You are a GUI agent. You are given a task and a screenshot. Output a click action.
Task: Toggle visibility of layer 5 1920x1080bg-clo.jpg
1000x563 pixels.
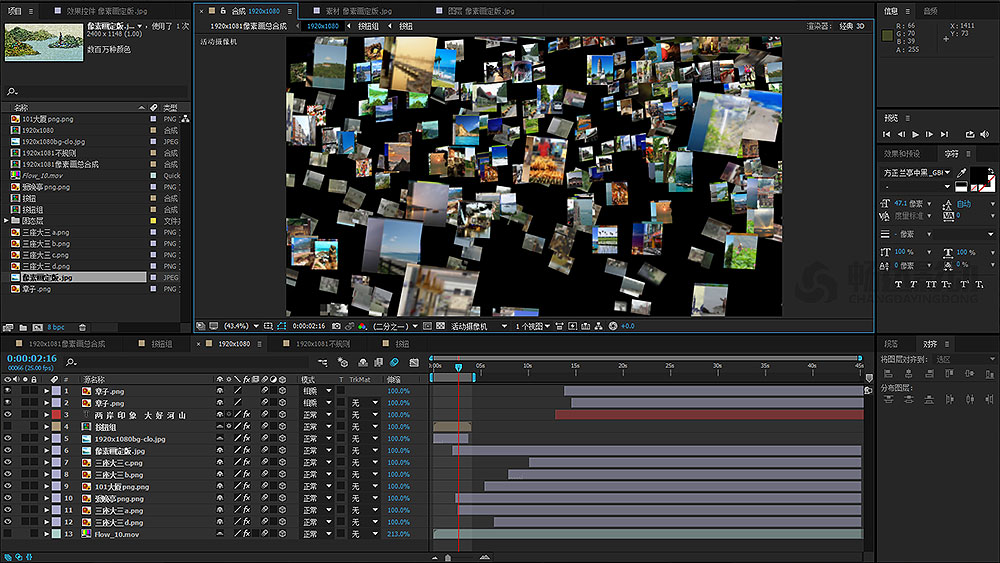coord(8,438)
